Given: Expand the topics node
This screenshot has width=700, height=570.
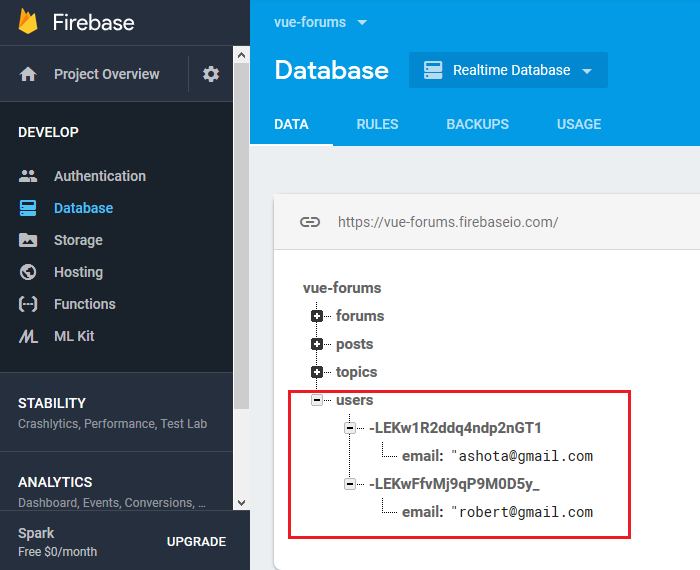Looking at the screenshot, I should tap(317, 372).
